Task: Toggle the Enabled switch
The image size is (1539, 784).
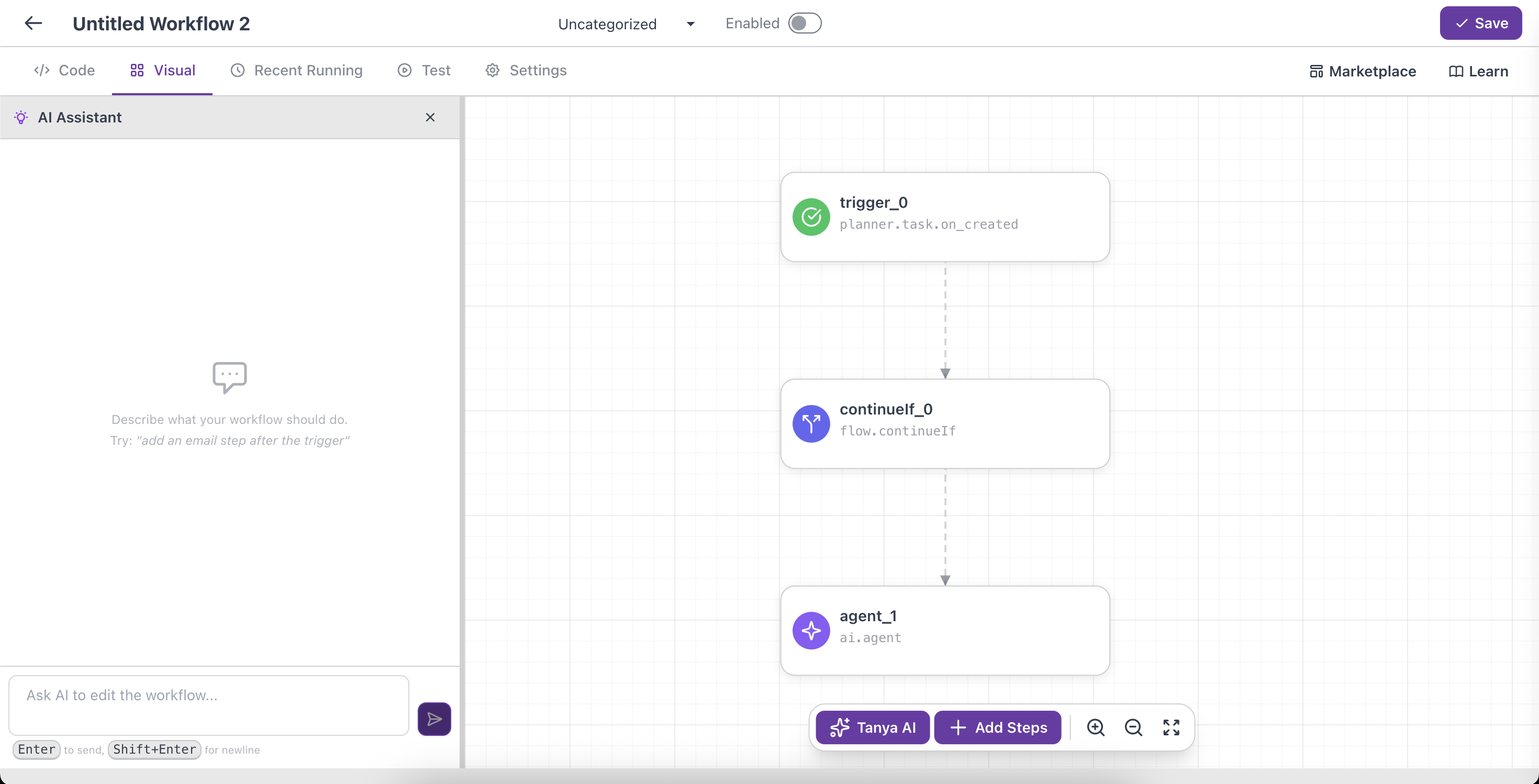Action: (804, 23)
